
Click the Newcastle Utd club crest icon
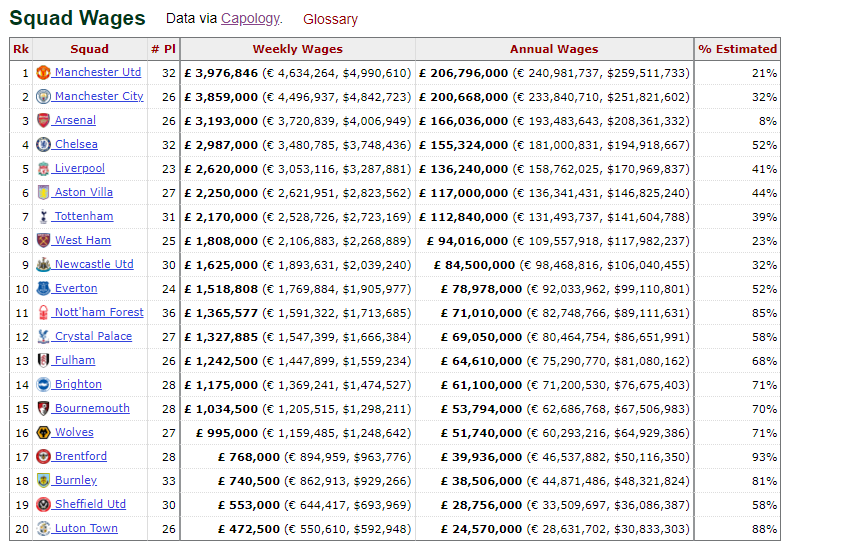tap(43, 264)
